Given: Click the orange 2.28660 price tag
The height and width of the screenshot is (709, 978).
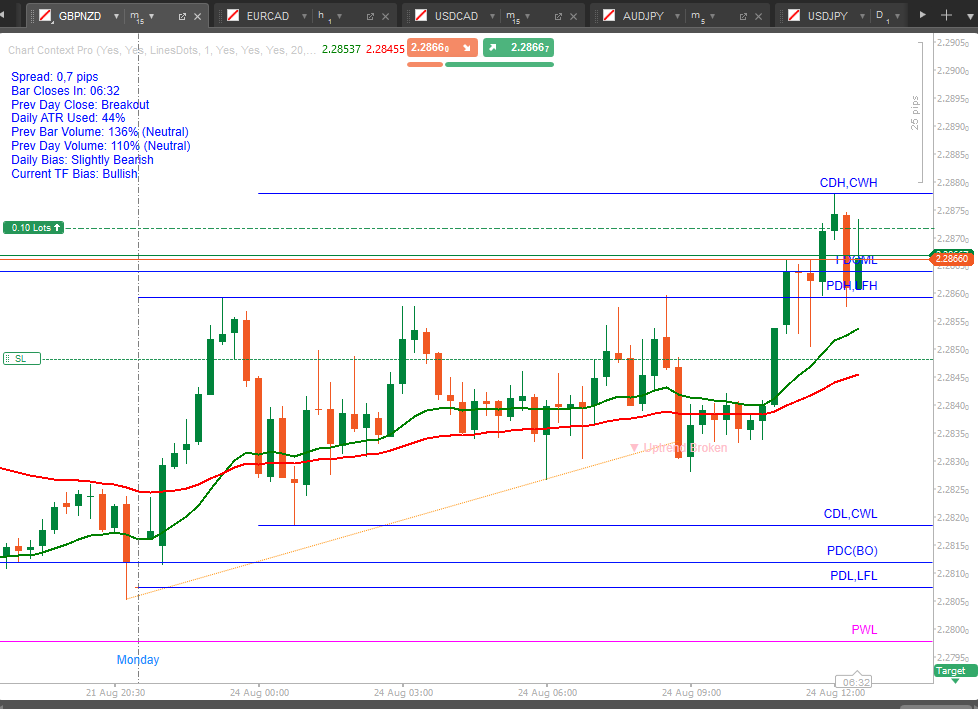Looking at the screenshot, I should (x=951, y=258).
